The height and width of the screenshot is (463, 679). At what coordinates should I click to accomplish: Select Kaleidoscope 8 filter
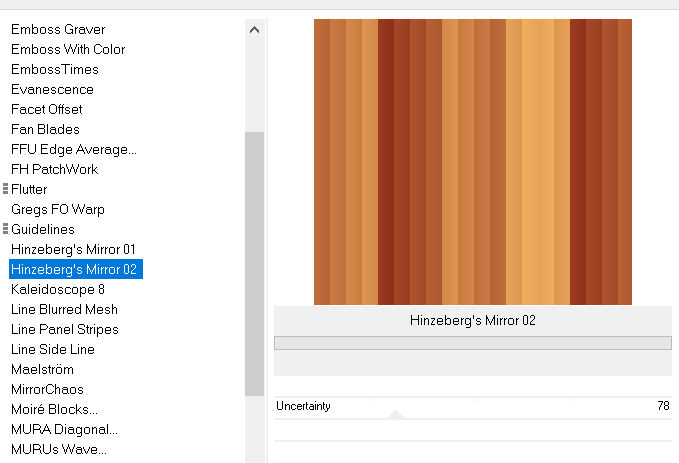pyautogui.click(x=58, y=289)
